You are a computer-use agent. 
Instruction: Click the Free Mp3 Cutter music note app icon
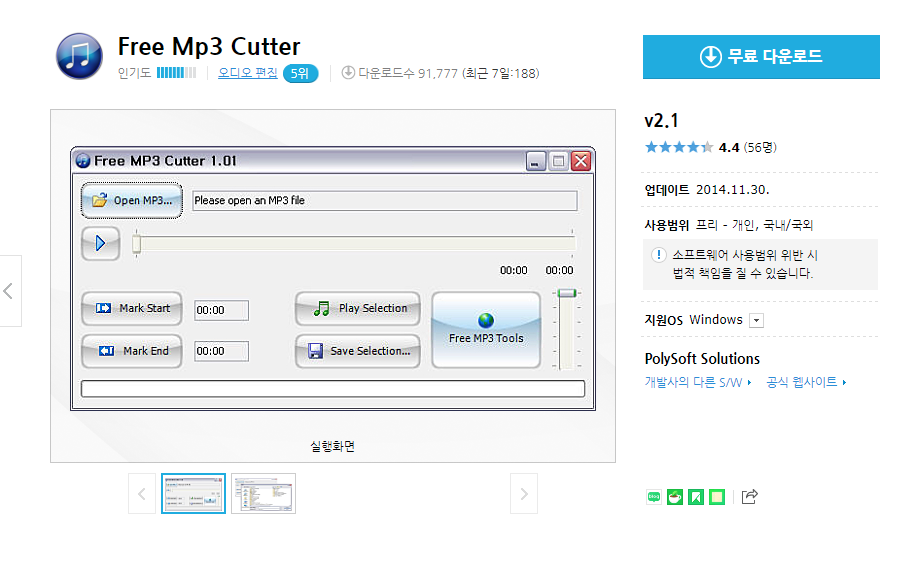(x=79, y=56)
